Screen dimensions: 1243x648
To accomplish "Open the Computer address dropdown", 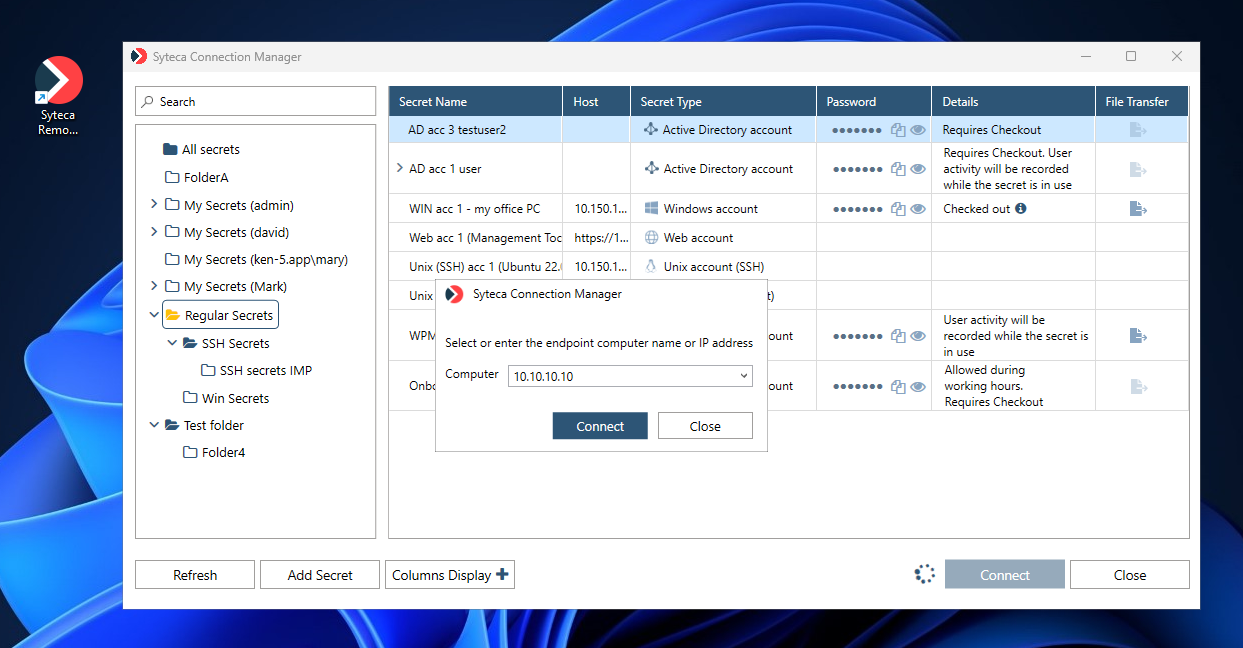I will click(743, 376).
